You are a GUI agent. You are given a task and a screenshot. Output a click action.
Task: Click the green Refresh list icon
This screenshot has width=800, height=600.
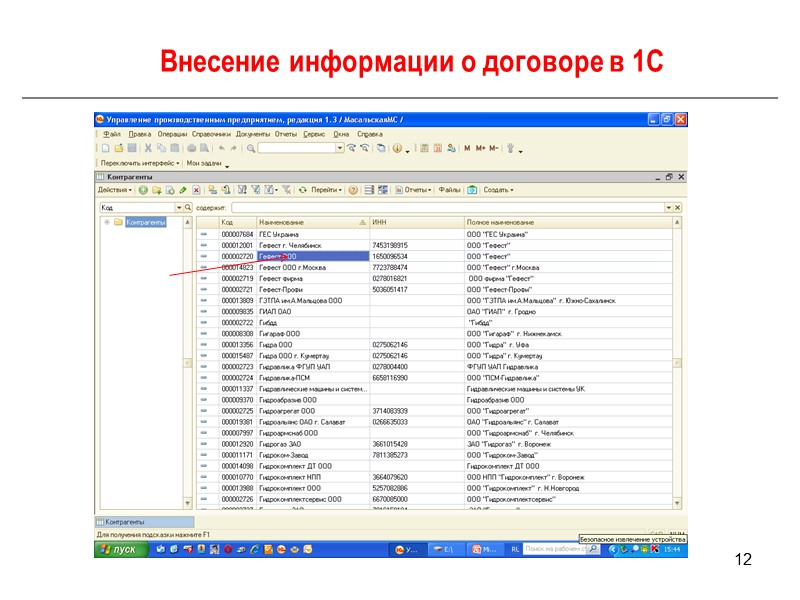pyautogui.click(x=303, y=190)
